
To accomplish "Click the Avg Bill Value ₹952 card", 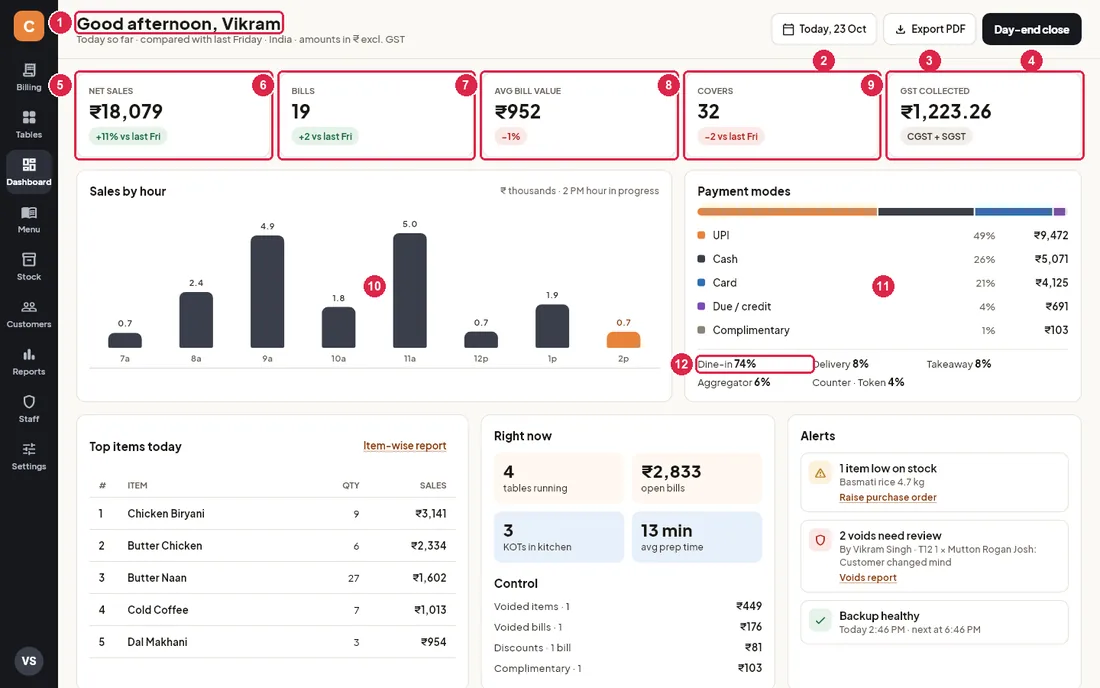I will (579, 115).
